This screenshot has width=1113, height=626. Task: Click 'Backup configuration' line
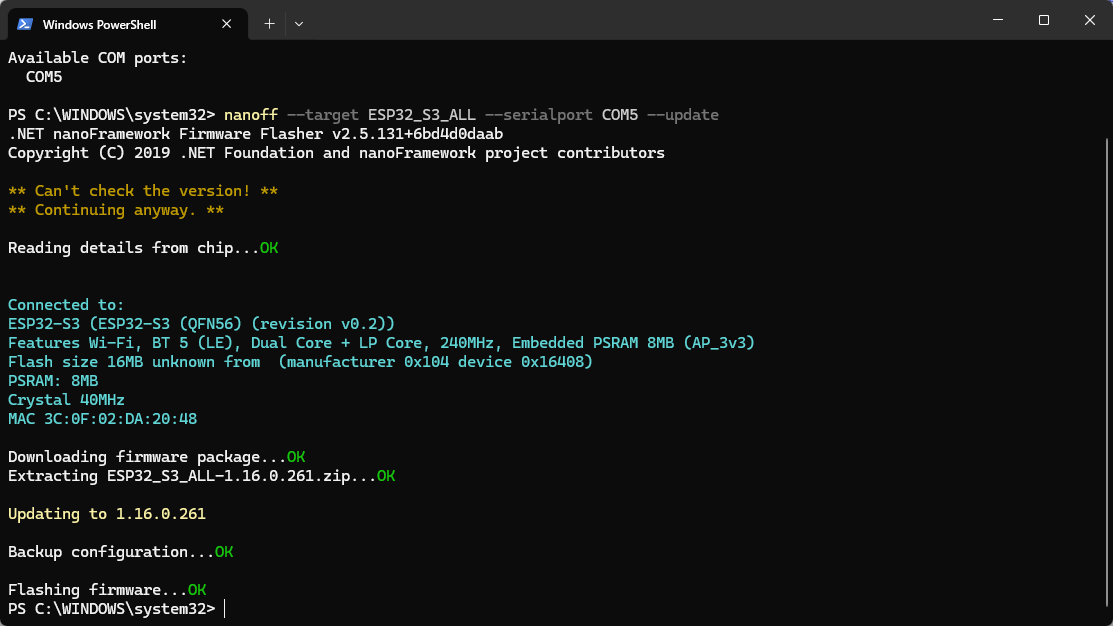click(120, 552)
